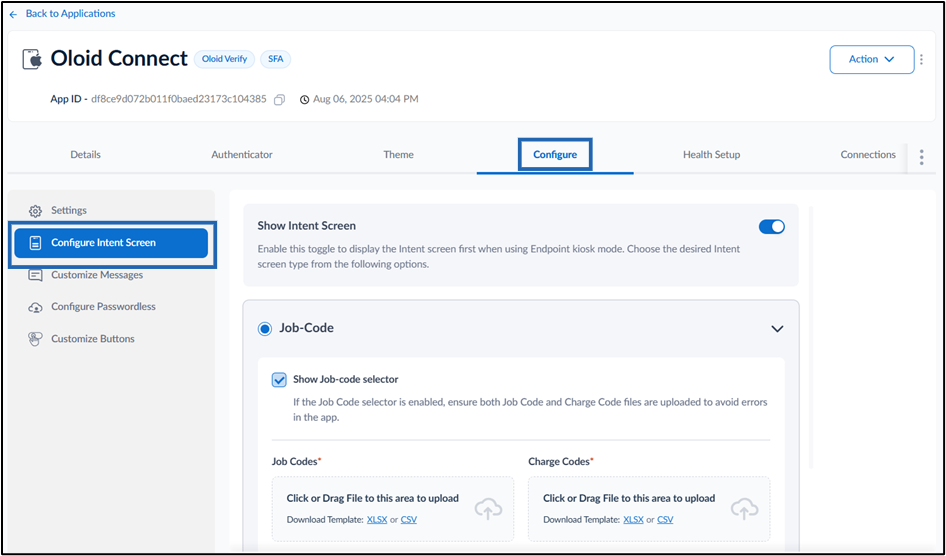Click the SFA tag
The height and width of the screenshot is (556, 946).
coord(276,59)
